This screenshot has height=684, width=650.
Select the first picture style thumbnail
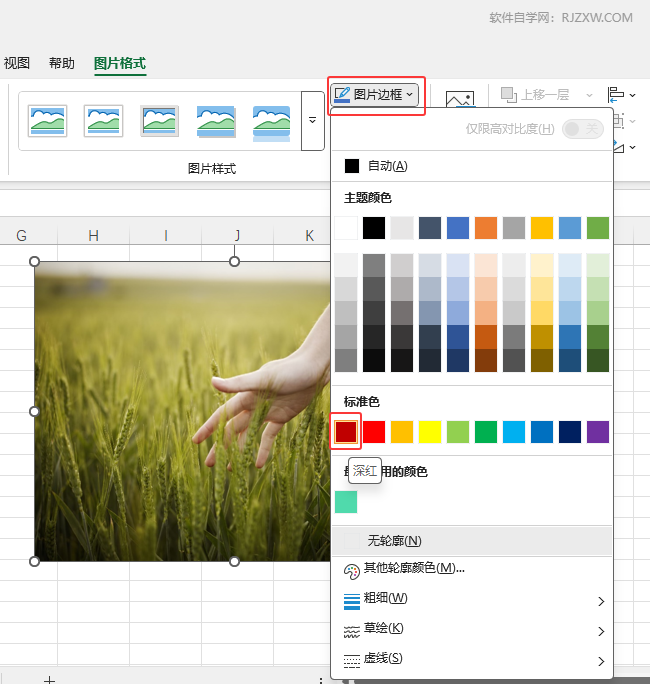point(47,121)
